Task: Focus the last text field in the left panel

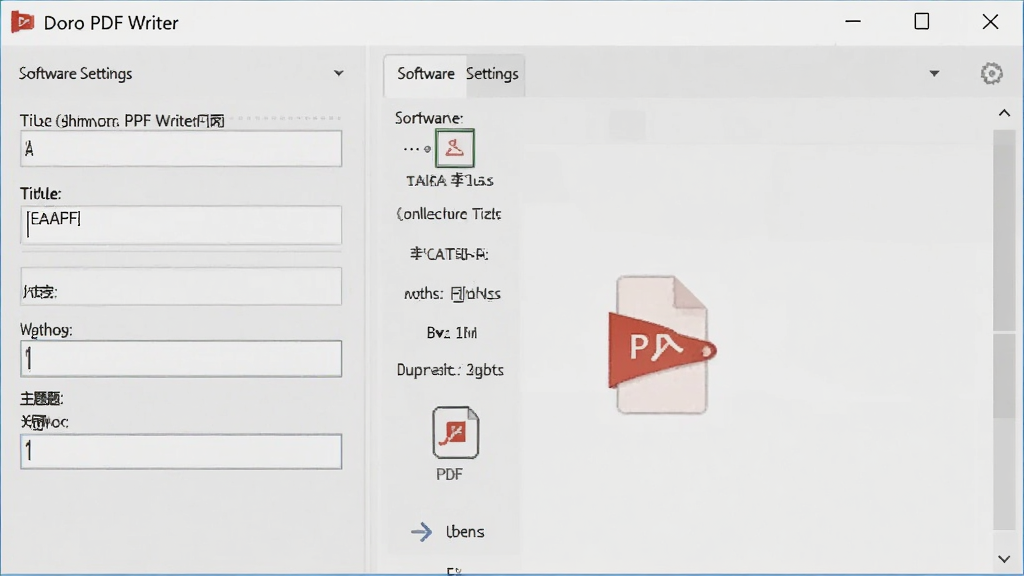Action: 181,451
